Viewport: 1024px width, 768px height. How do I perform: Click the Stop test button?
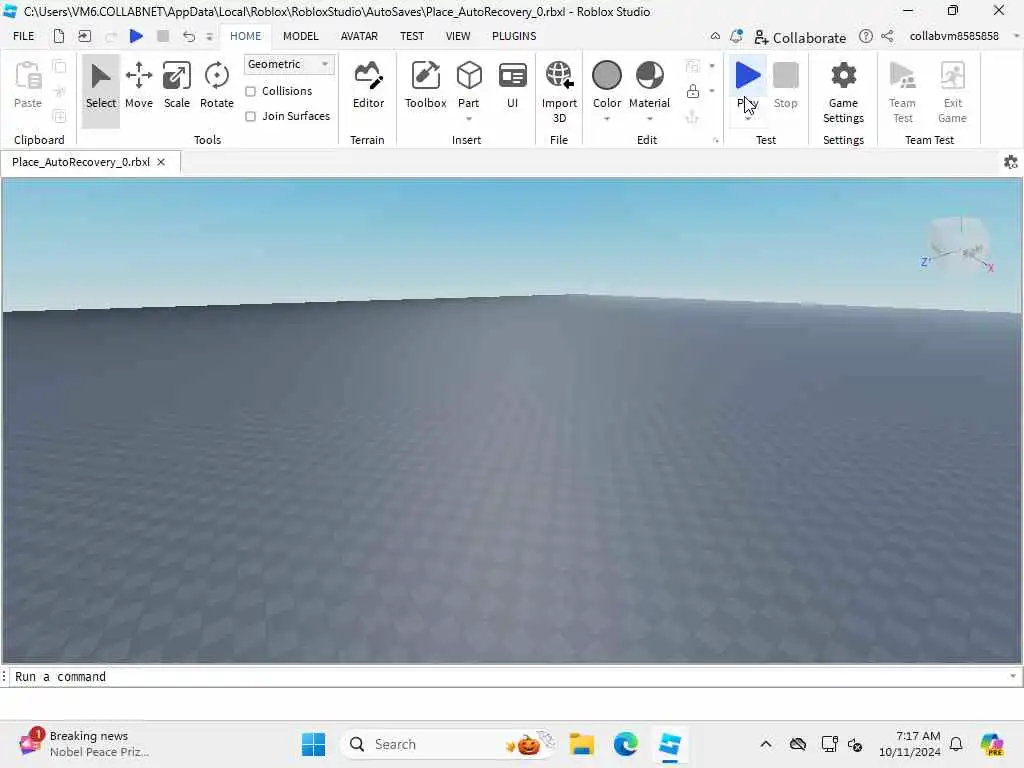[x=786, y=86]
